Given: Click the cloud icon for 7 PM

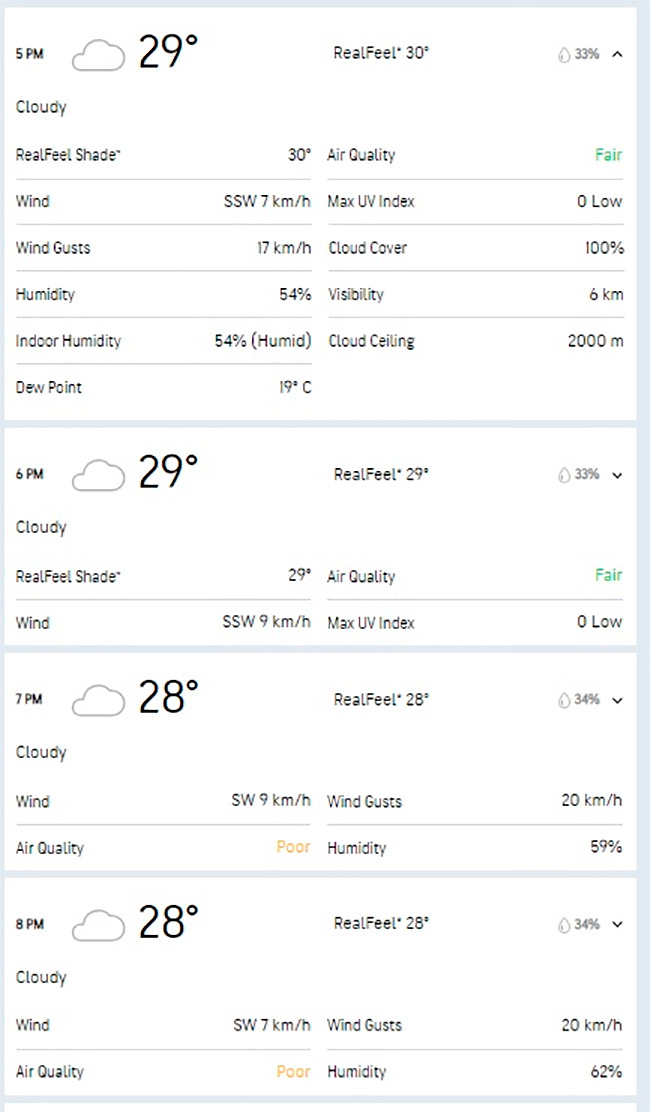Looking at the screenshot, I should click(x=99, y=700).
